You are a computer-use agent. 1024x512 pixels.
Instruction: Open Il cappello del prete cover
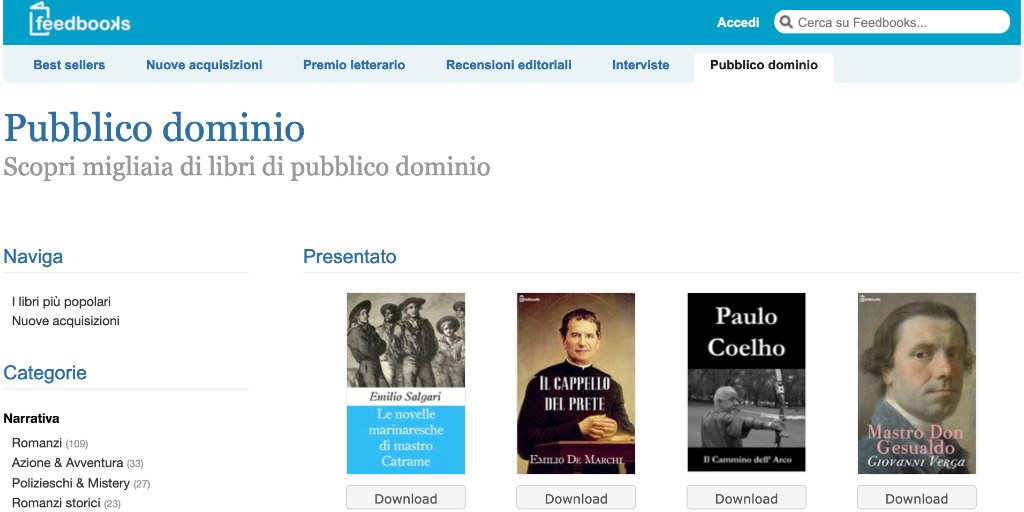(576, 383)
